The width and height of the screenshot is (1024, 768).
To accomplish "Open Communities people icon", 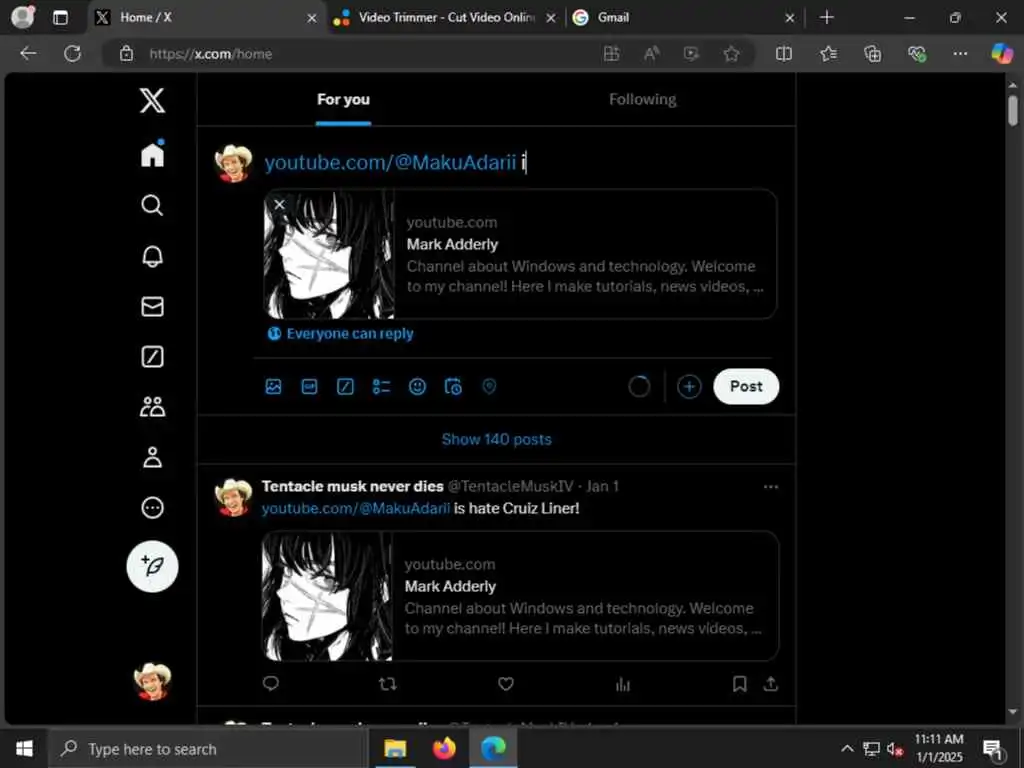I will [152, 407].
